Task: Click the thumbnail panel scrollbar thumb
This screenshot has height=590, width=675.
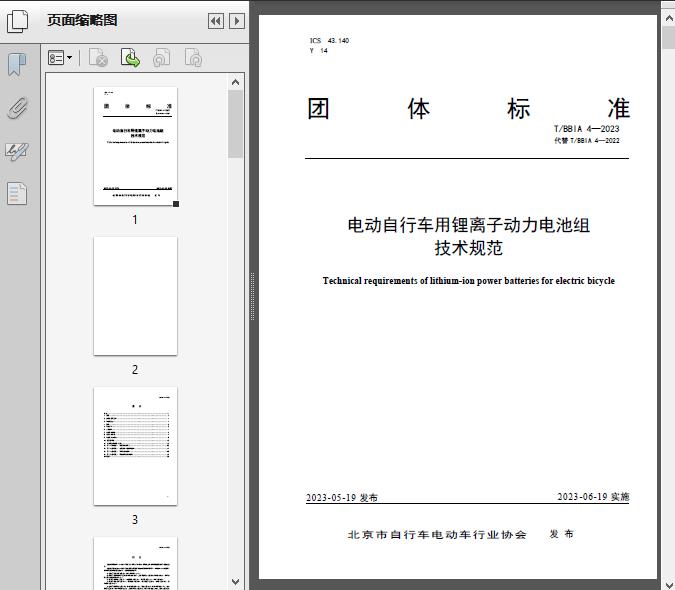Action: coord(235,124)
